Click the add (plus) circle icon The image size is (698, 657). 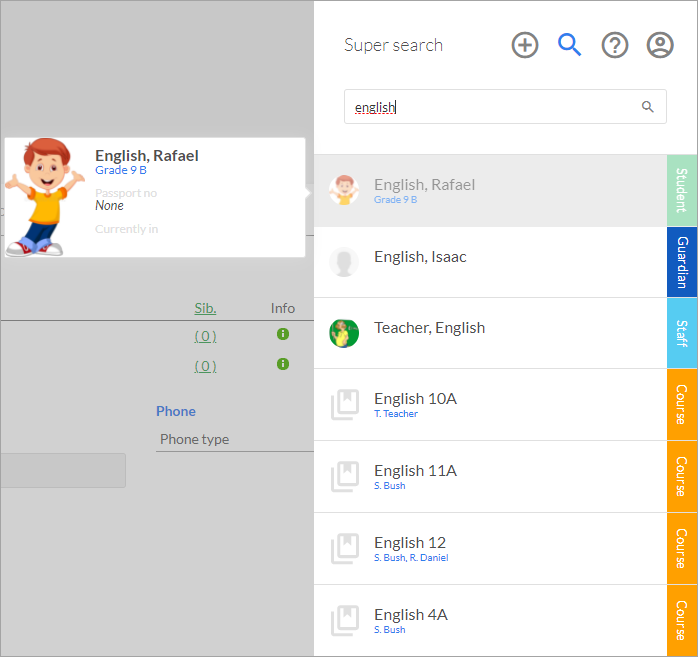(x=525, y=45)
